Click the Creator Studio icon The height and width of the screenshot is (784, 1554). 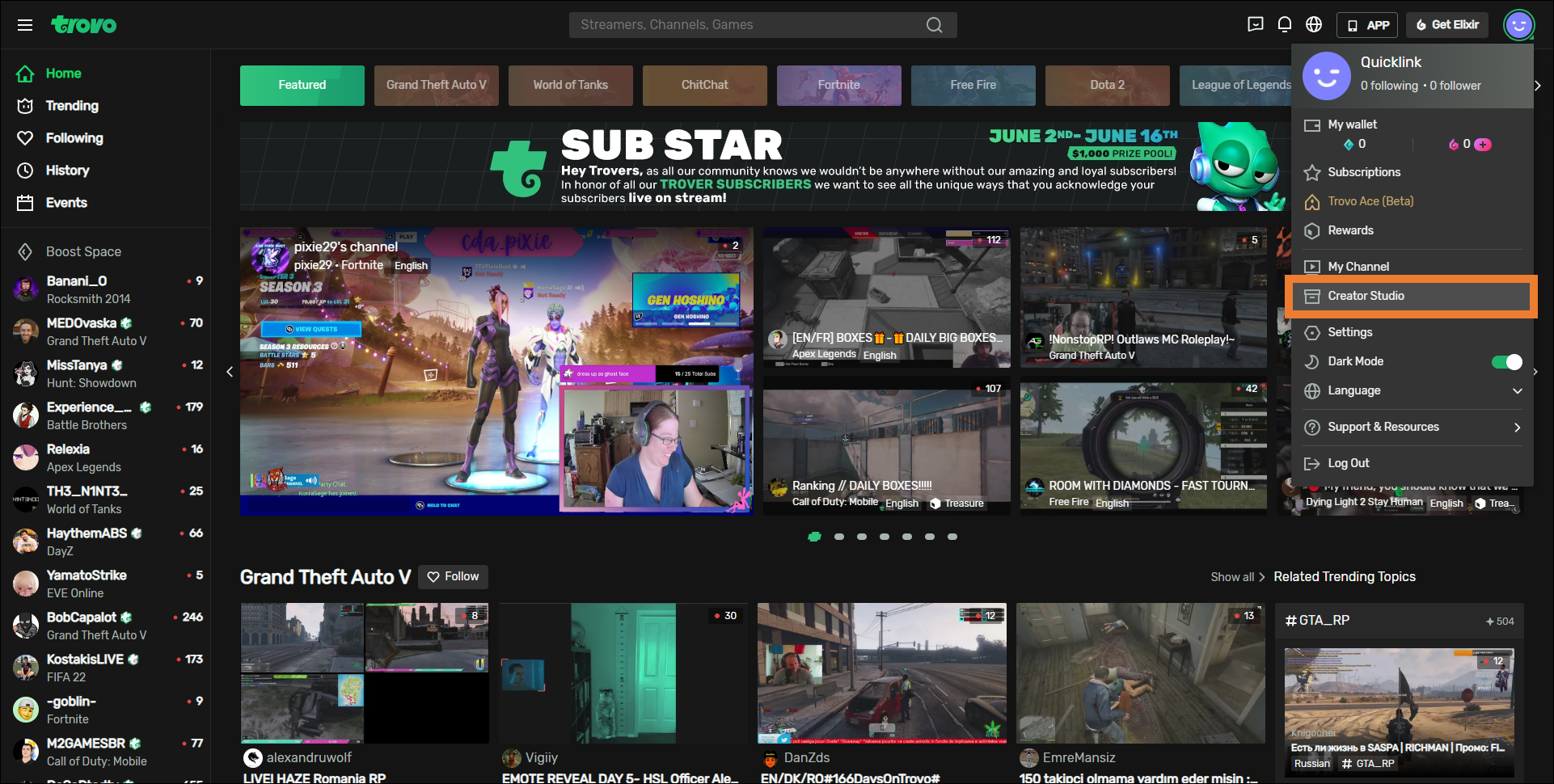(1312, 296)
